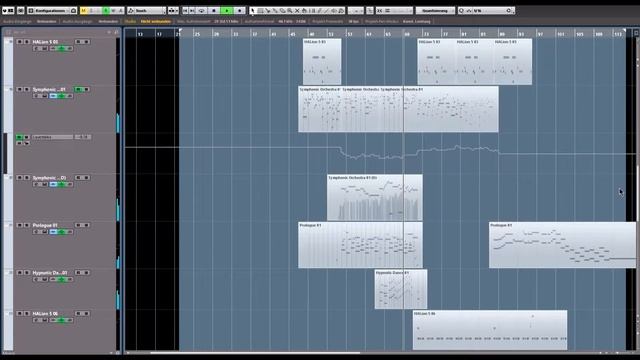The width and height of the screenshot is (640, 360).
Task: Select the Mute X tool
Action: click(x=297, y=11)
